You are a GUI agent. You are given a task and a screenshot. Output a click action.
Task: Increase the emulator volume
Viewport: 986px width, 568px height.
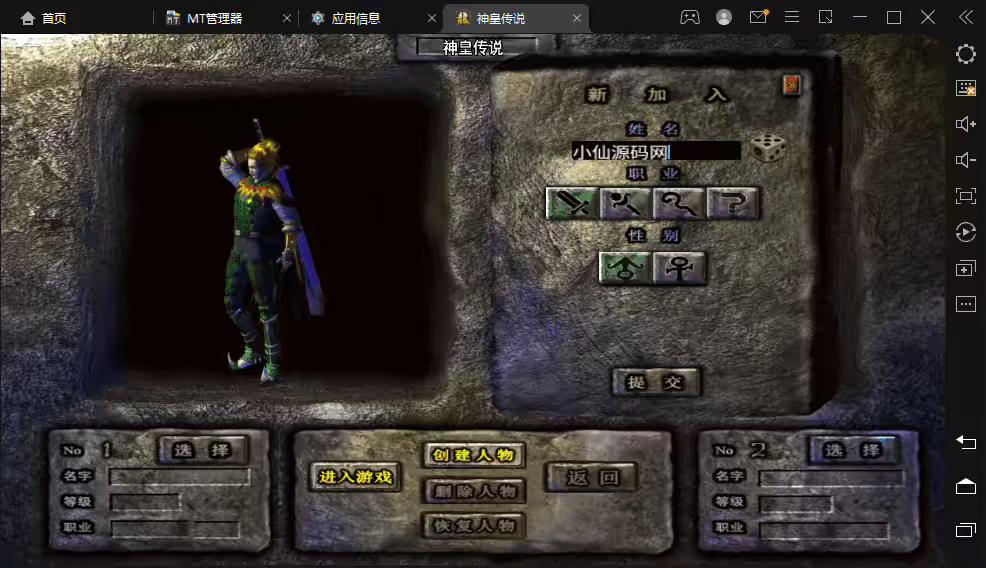coord(966,124)
